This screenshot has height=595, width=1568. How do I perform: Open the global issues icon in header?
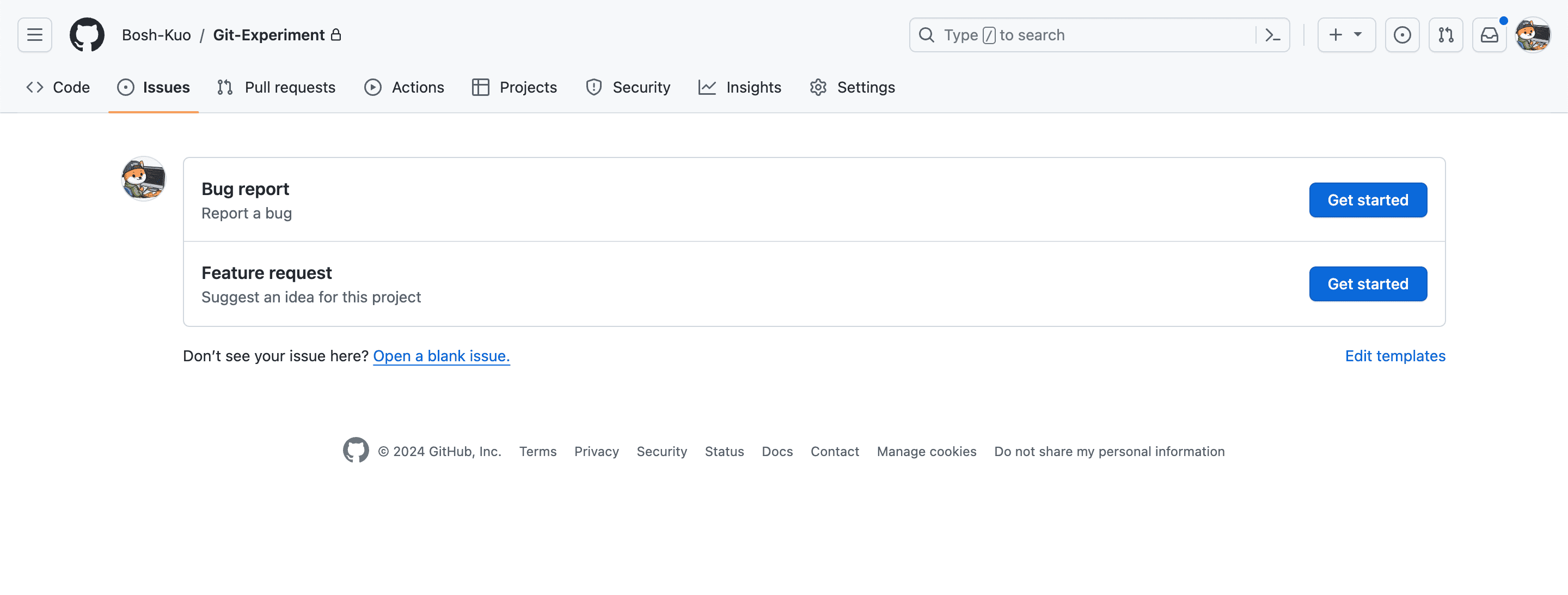[1402, 35]
